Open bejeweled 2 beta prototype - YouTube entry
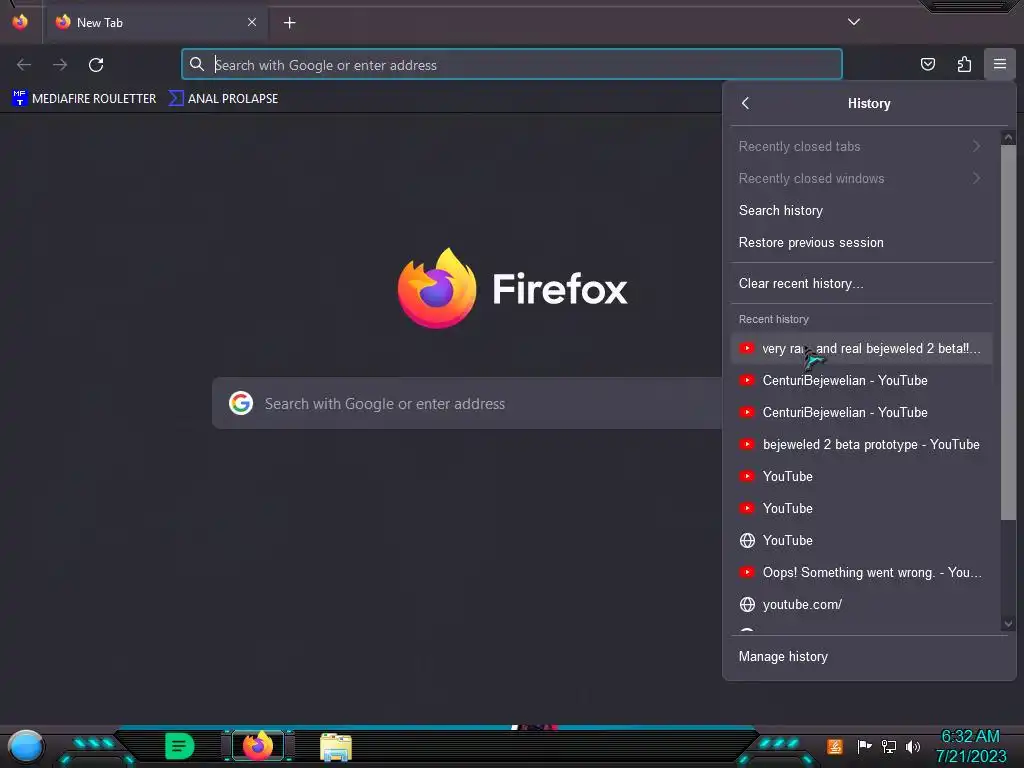Viewport: 1024px width, 768px height. click(x=861, y=444)
